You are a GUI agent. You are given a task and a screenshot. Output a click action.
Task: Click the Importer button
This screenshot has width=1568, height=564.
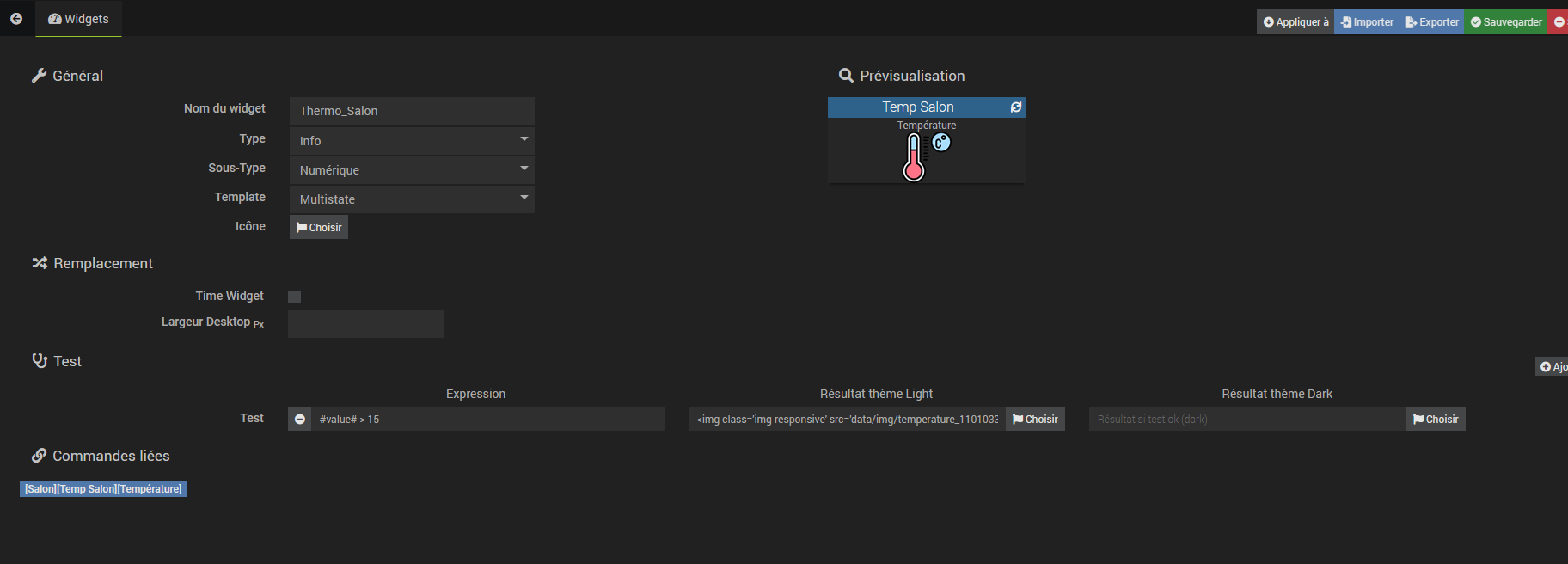(x=1367, y=22)
